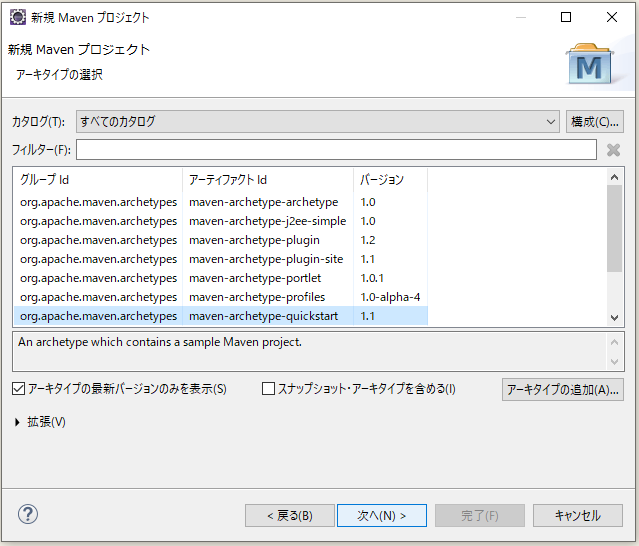639x546 pixels.
Task: Click the 構成(C)... button
Action: (x=595, y=121)
